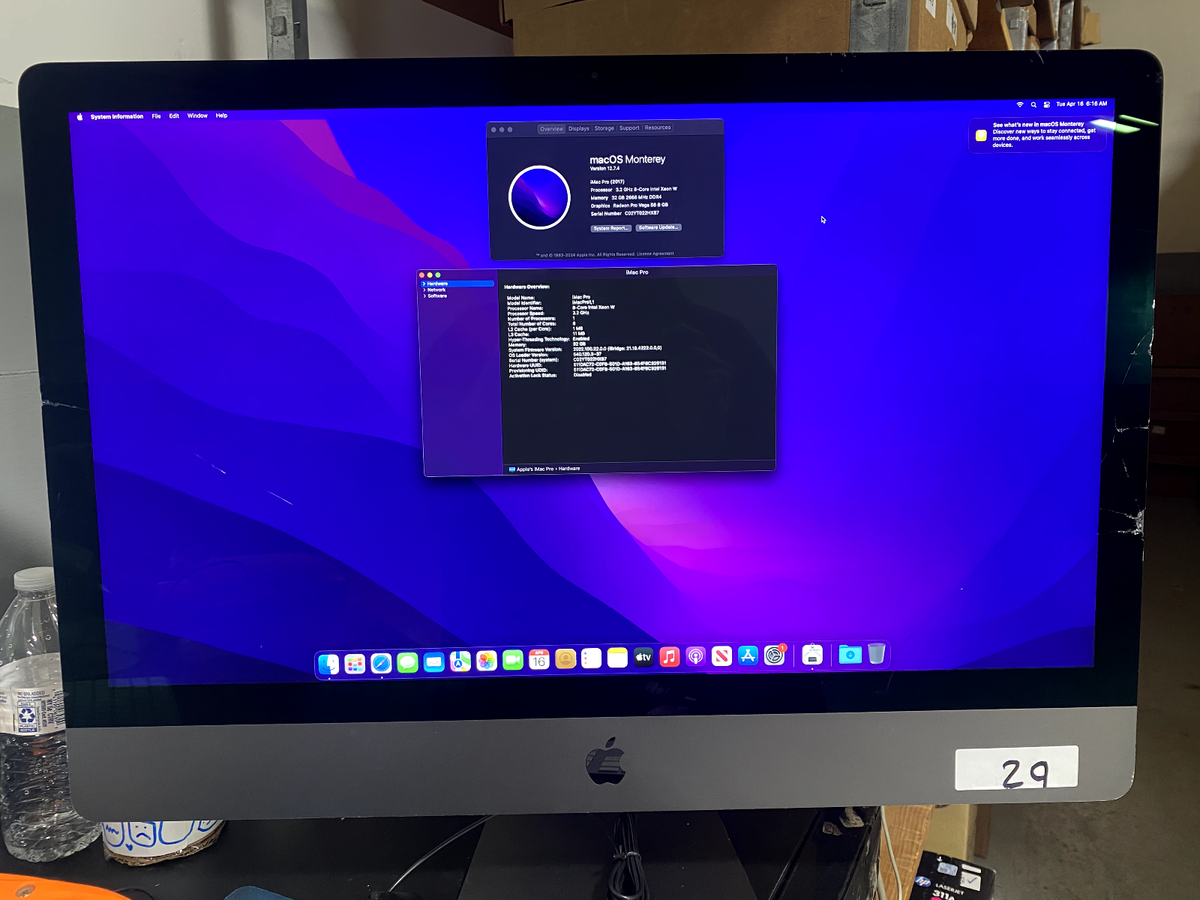Screen dimensions: 1200x900
Task: Switch to the Storage tab in About This Mac
Action: [604, 128]
